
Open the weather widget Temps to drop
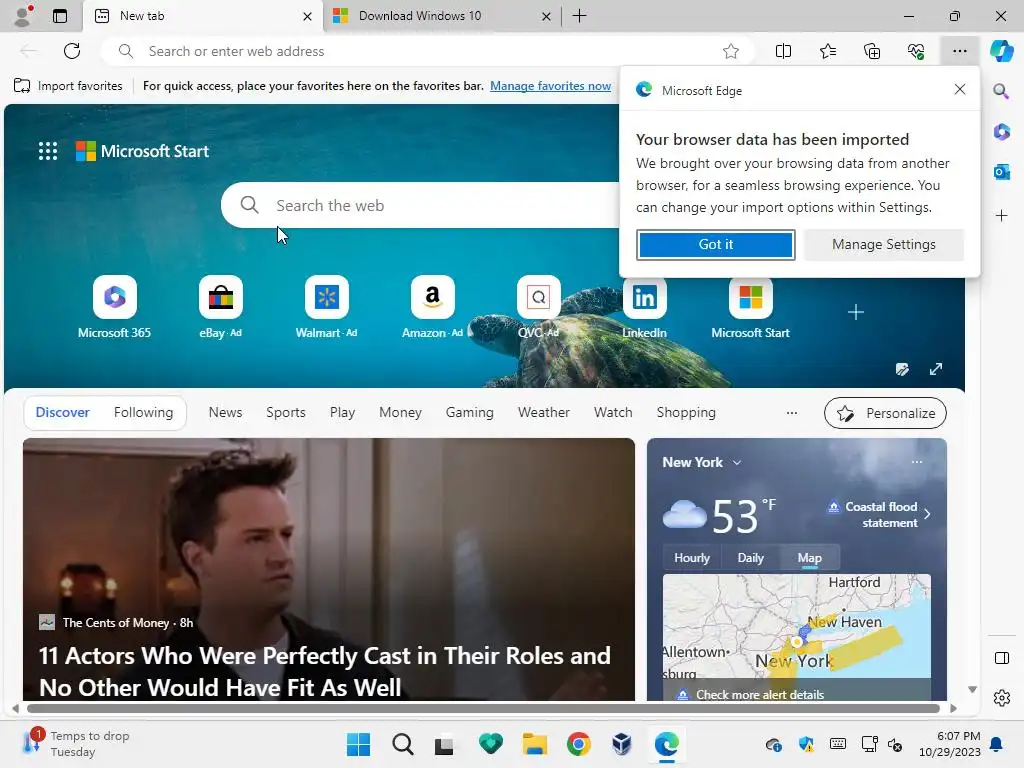[77, 744]
